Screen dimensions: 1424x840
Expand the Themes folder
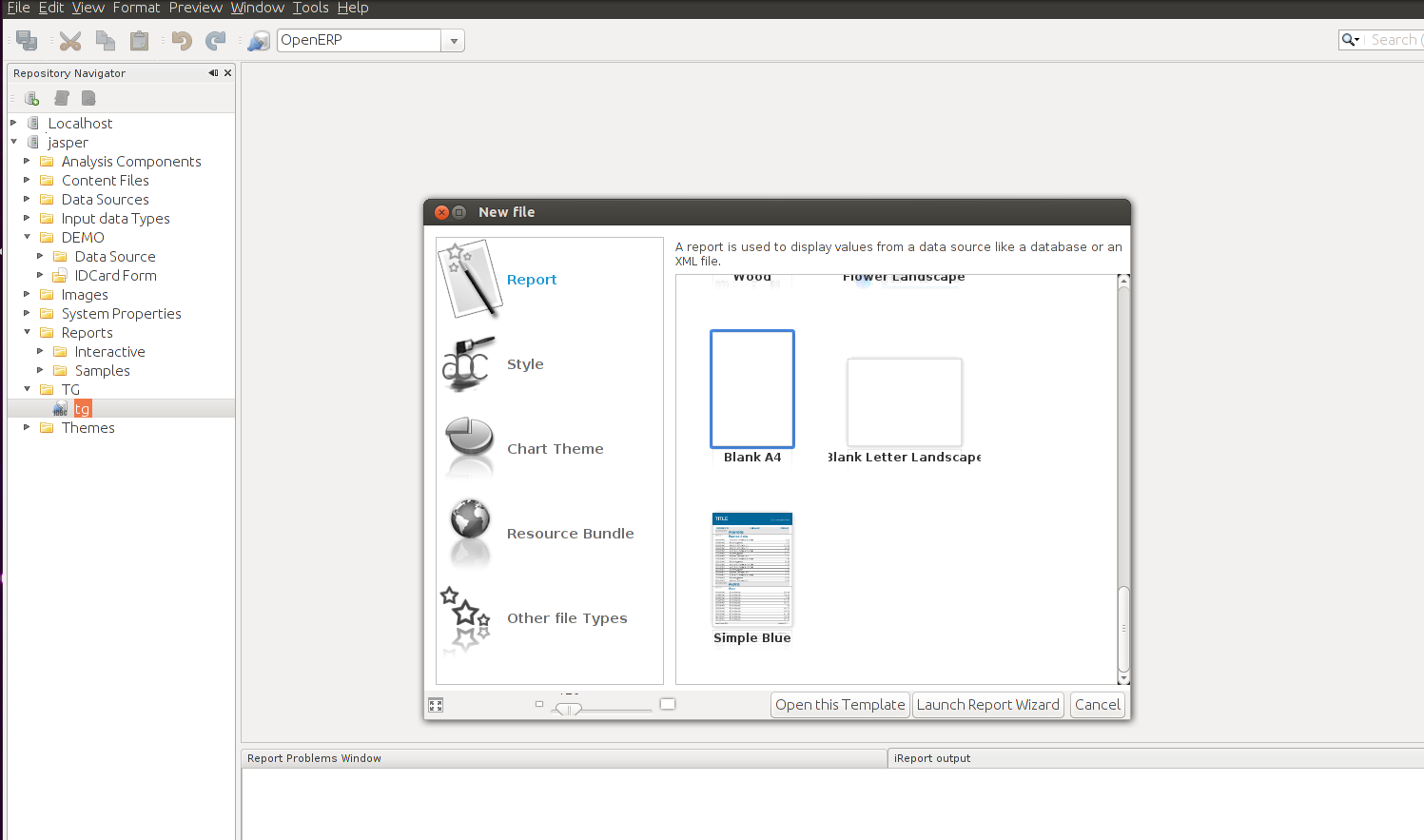pyautogui.click(x=27, y=428)
